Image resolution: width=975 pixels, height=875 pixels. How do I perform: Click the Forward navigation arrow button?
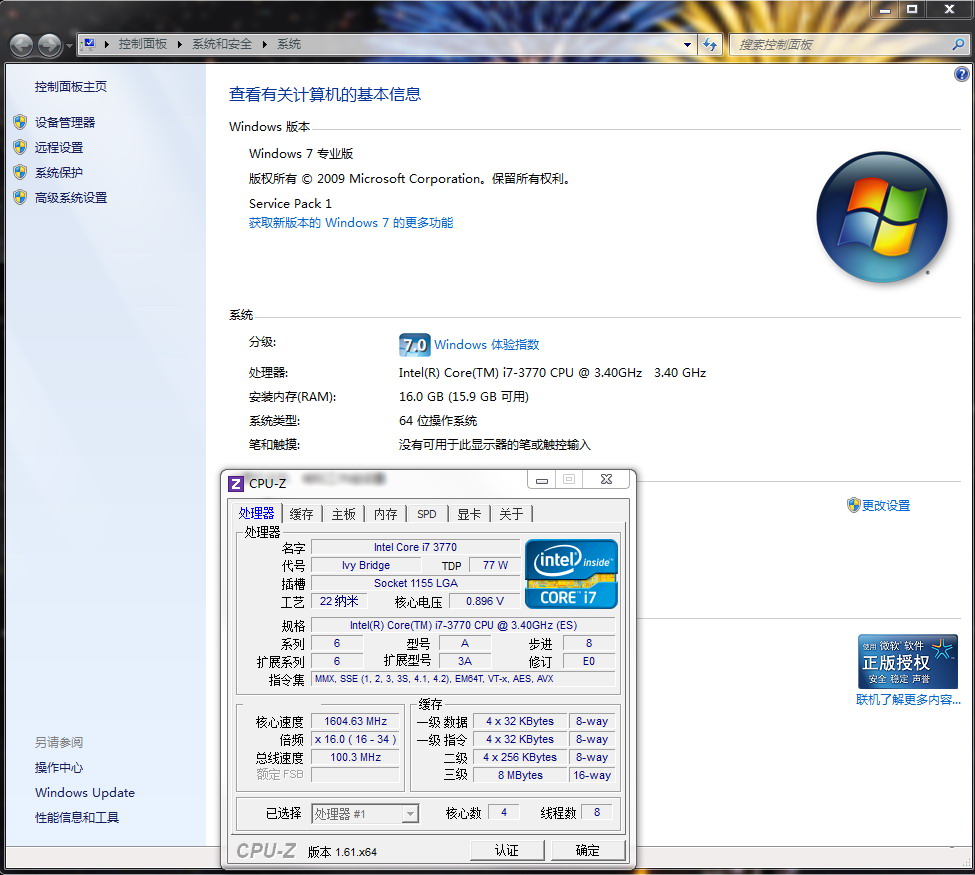pos(50,45)
